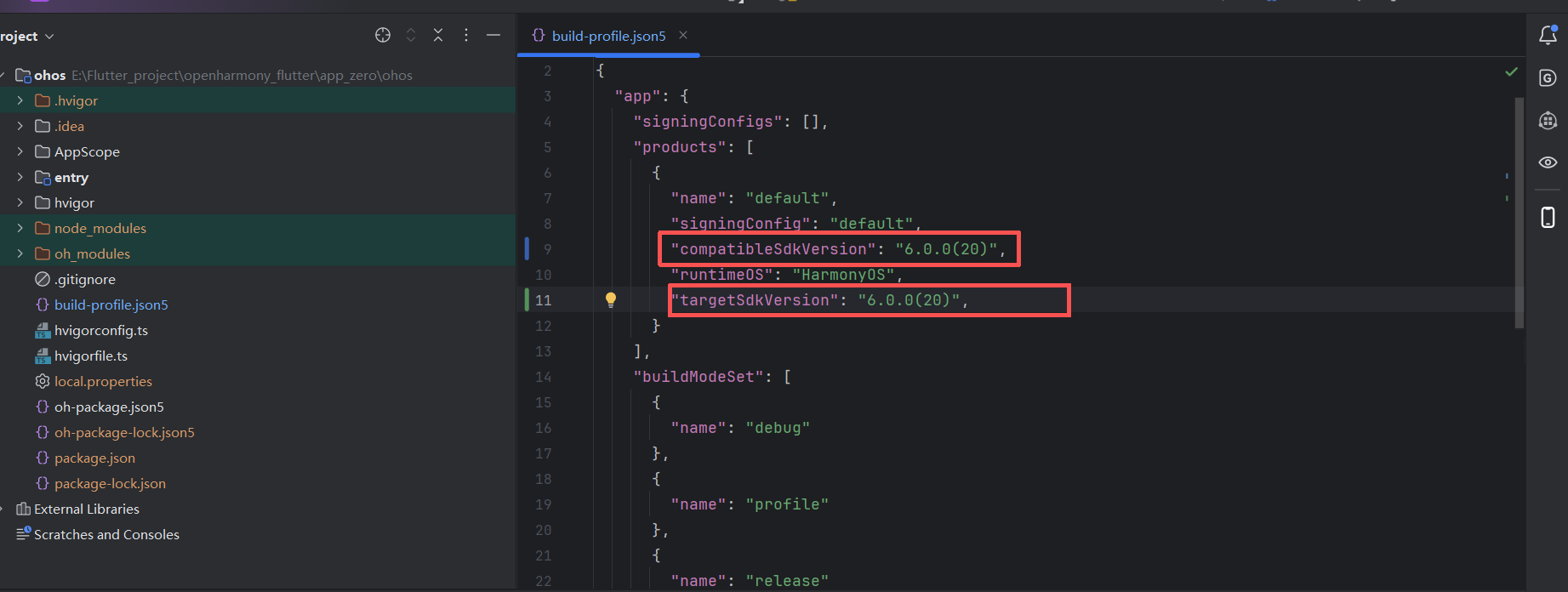Expand the node_modules folder
Viewport: 1568px width, 592px height.
20,228
